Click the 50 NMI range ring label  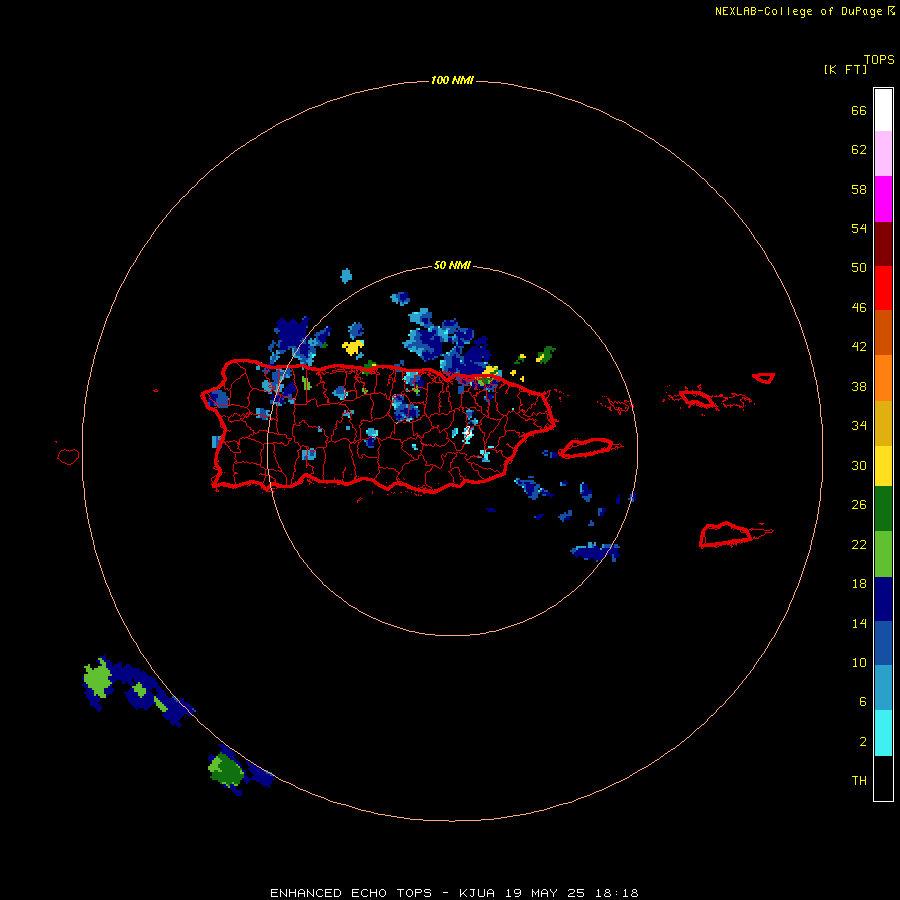pyautogui.click(x=452, y=265)
